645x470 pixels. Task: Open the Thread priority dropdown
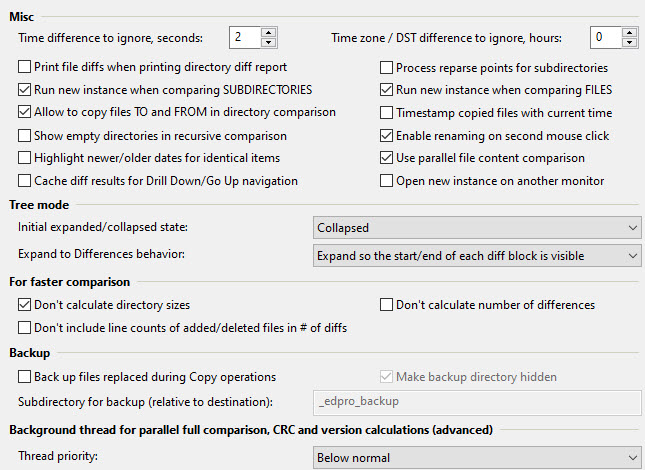(x=476, y=458)
